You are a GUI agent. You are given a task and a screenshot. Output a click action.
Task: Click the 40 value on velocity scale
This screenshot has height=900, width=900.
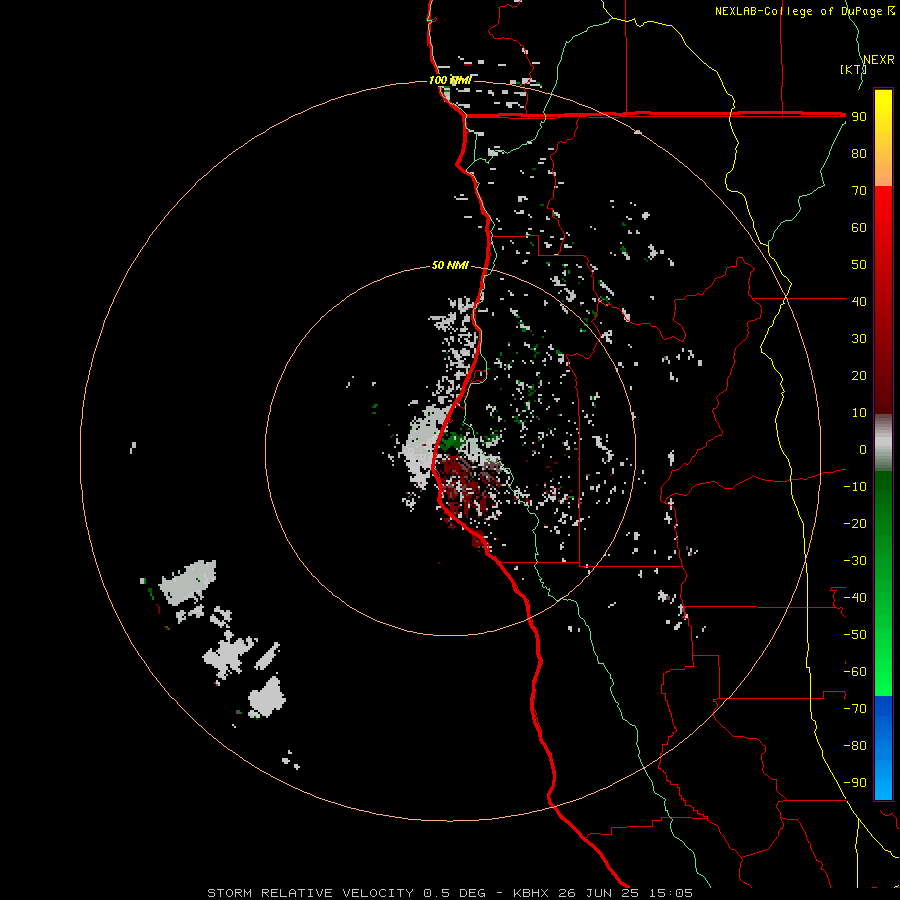pyautogui.click(x=859, y=301)
